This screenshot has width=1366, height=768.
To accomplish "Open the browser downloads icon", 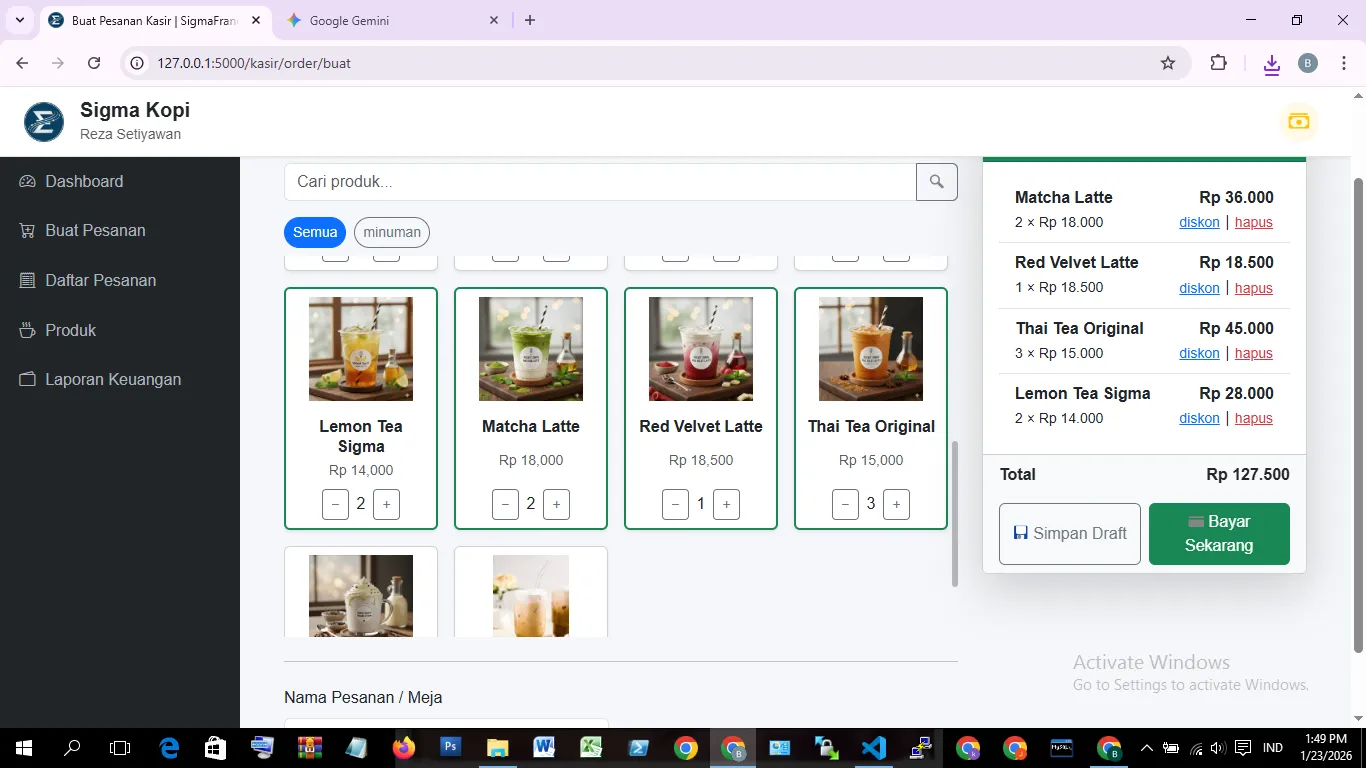I will point(1272,64).
